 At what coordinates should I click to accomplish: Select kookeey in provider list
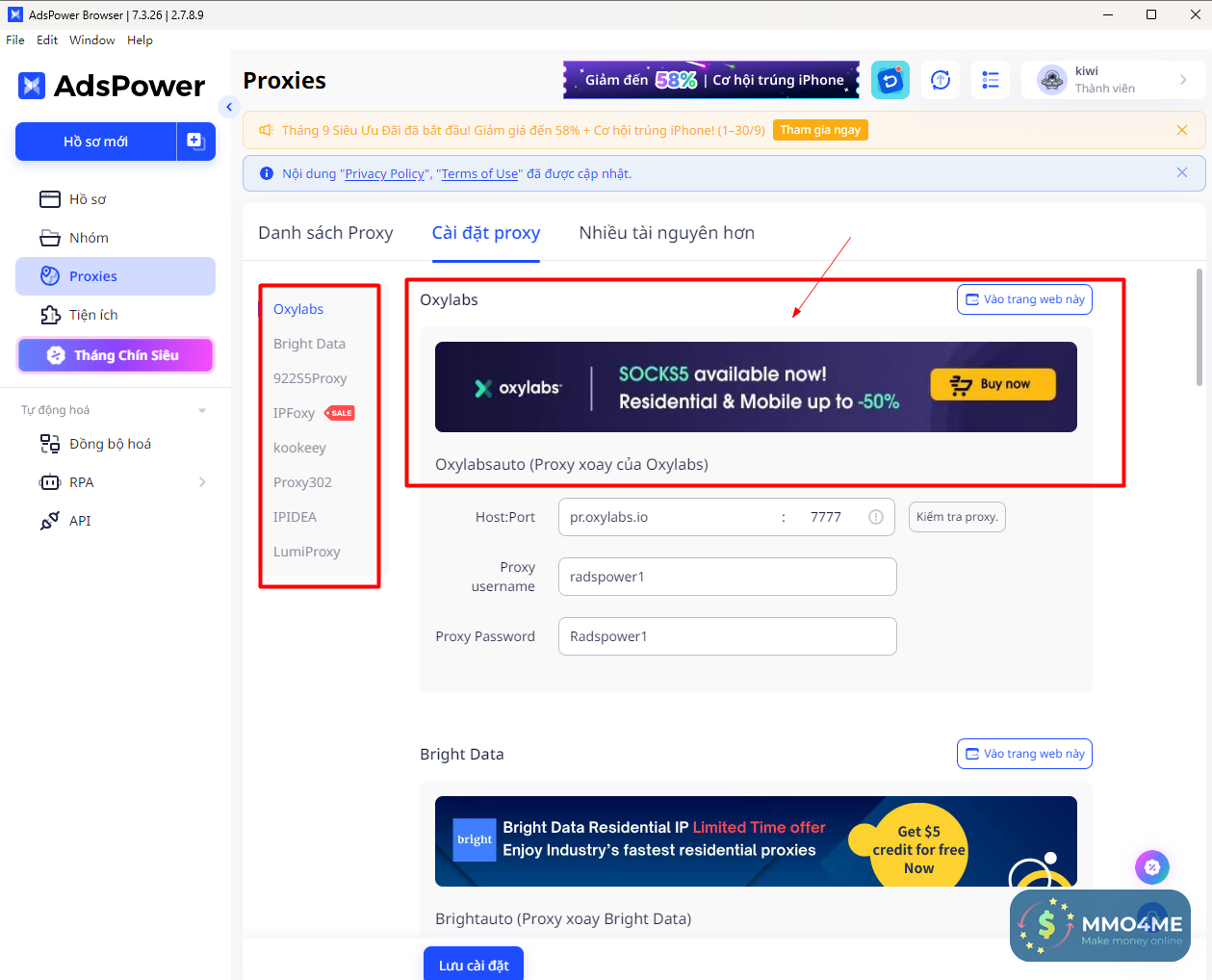tap(299, 448)
